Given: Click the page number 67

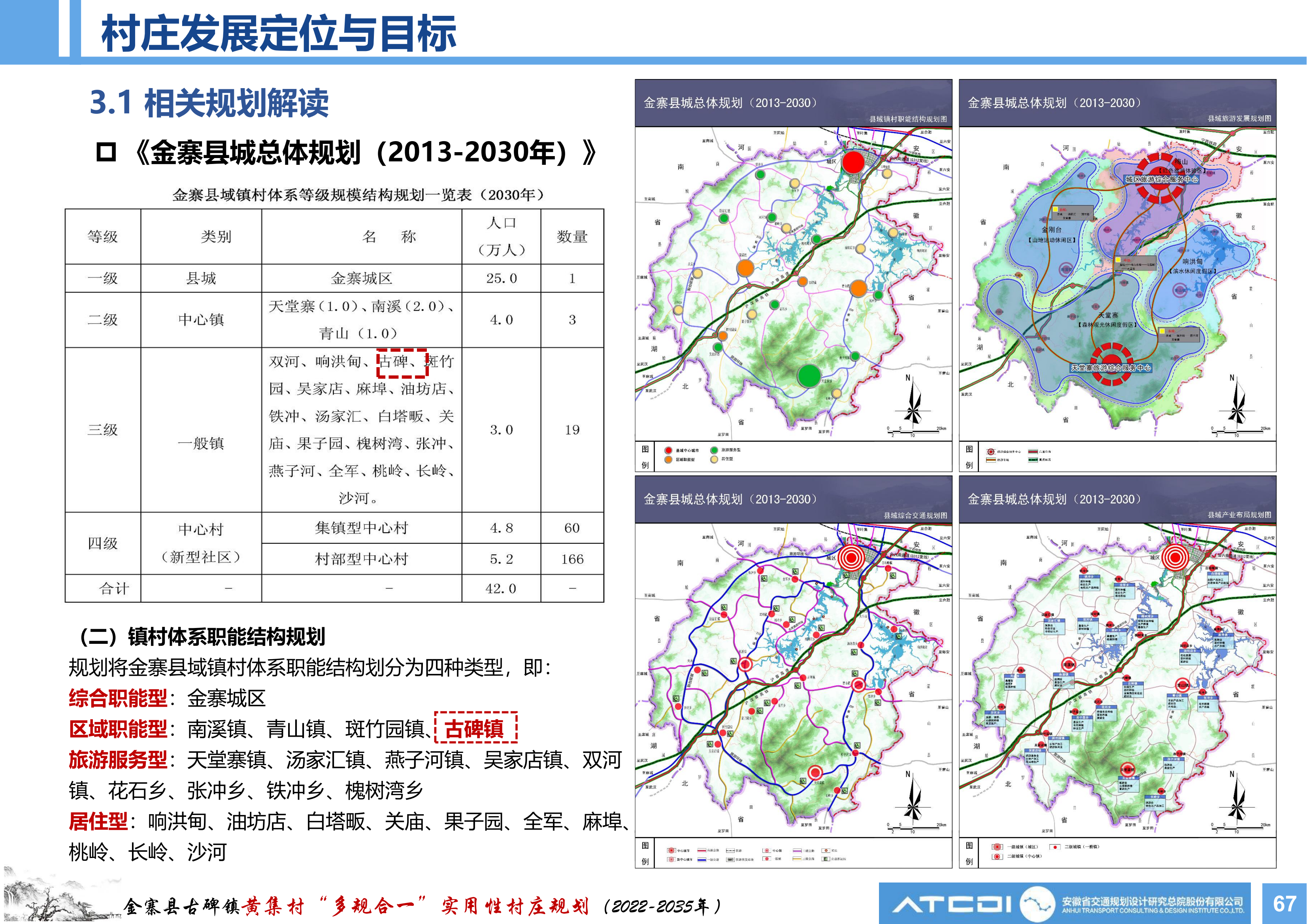Looking at the screenshot, I should click(x=1284, y=903).
